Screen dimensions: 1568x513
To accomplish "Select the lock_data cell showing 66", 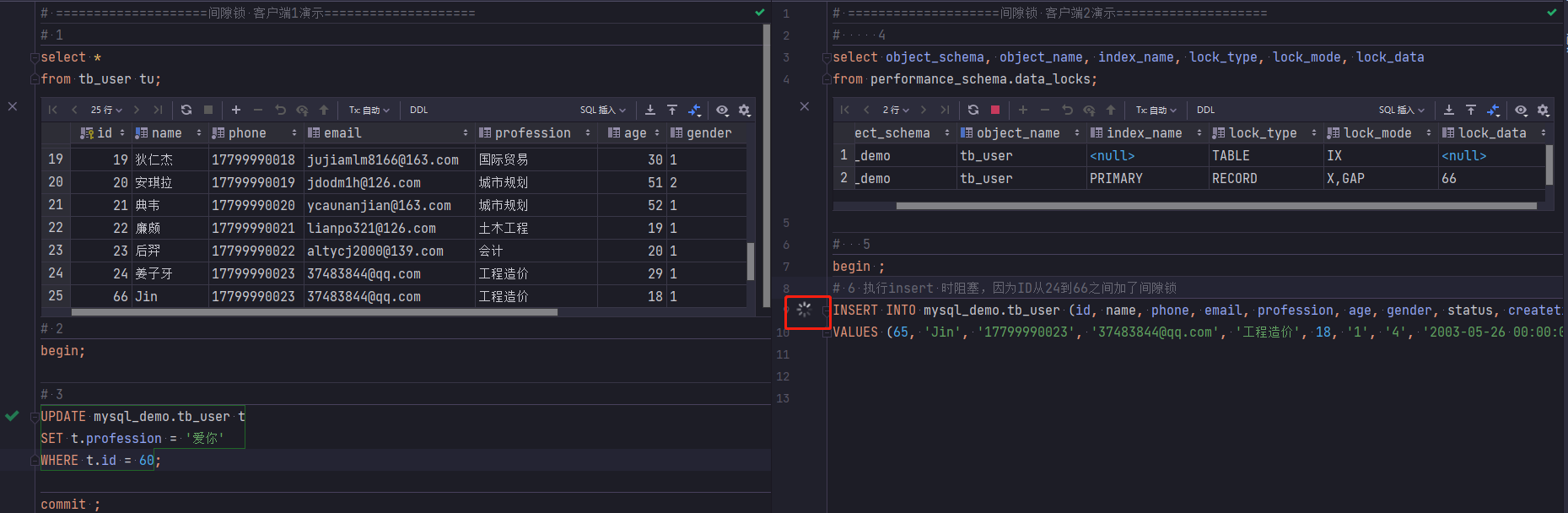I will tap(1492, 179).
